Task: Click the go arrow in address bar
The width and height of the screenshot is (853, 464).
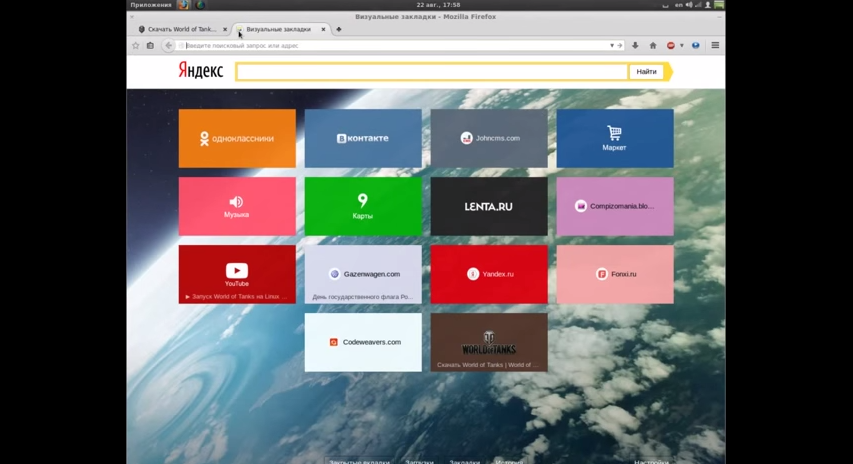Action: tap(619, 46)
